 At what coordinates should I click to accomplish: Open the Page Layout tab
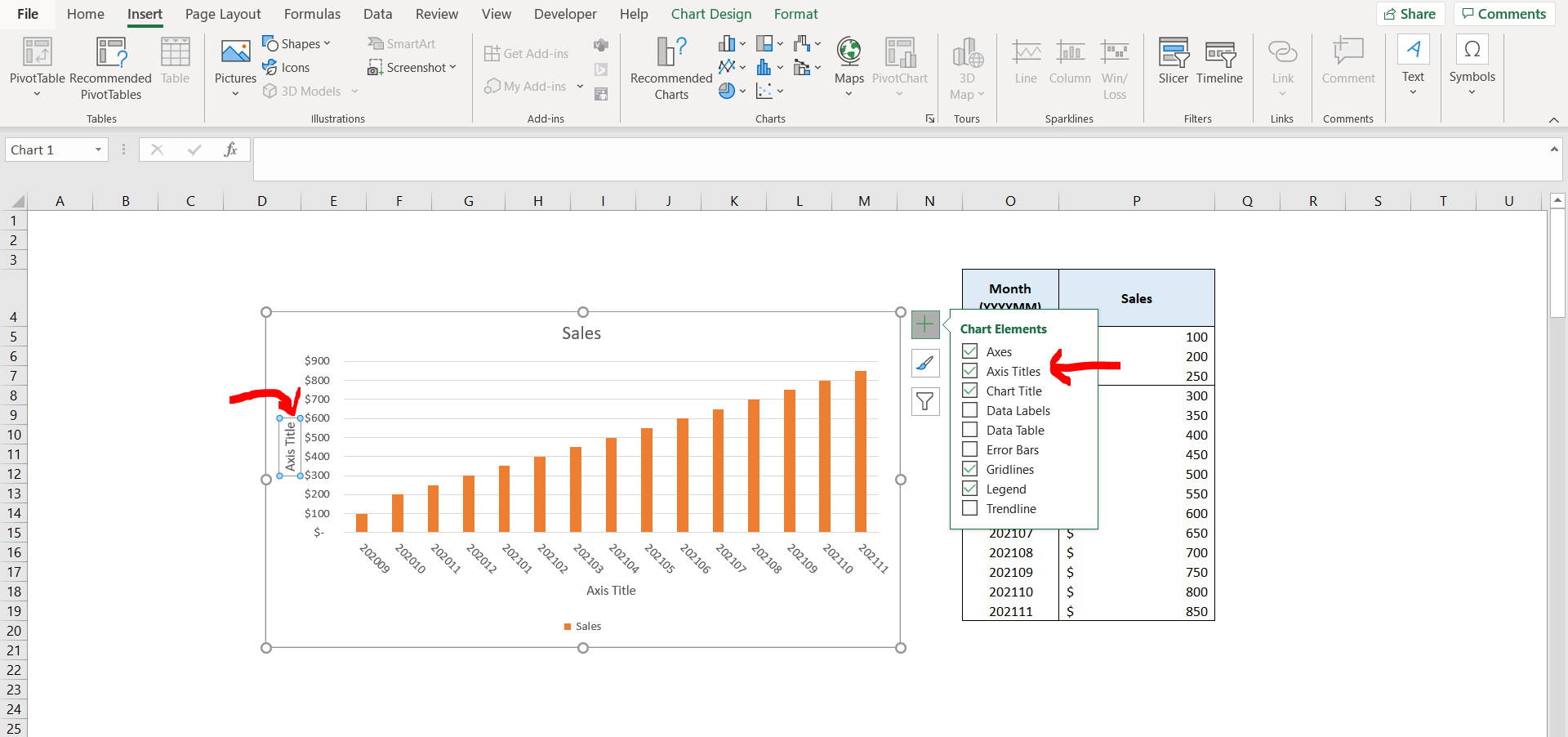[x=223, y=14]
